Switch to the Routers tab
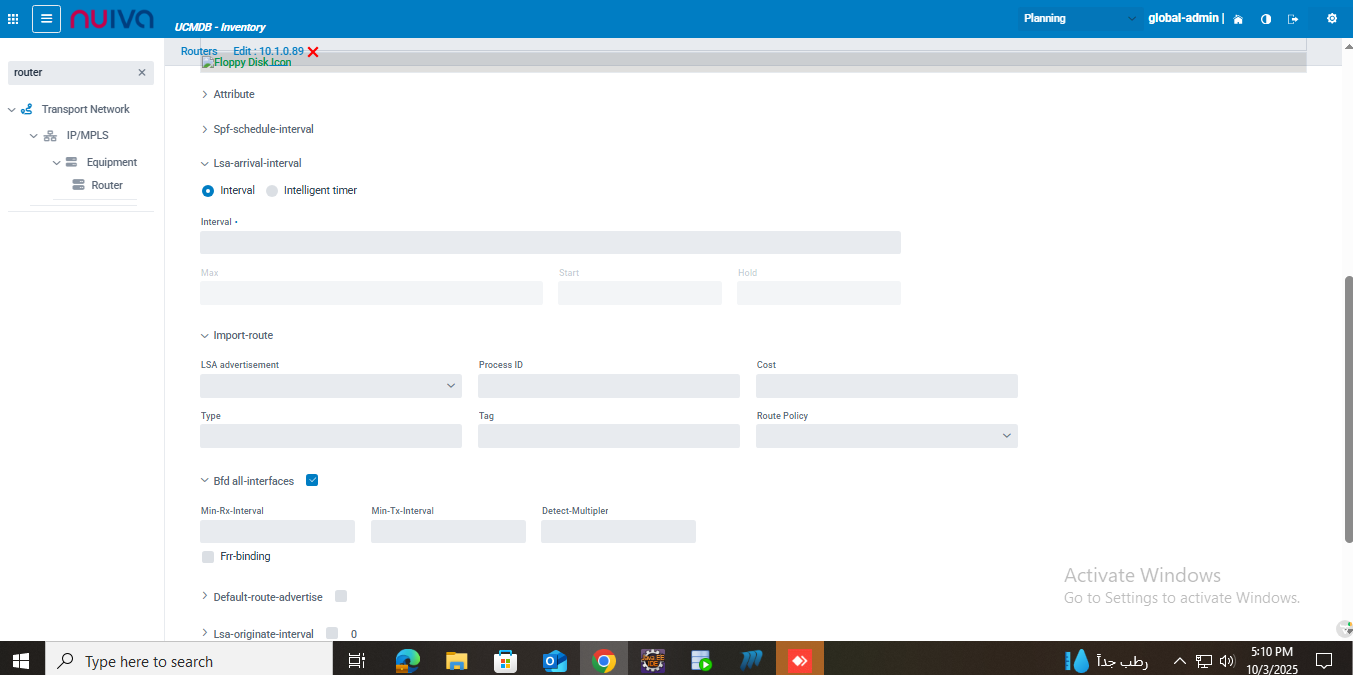This screenshot has height=675, width=1353. point(199,51)
